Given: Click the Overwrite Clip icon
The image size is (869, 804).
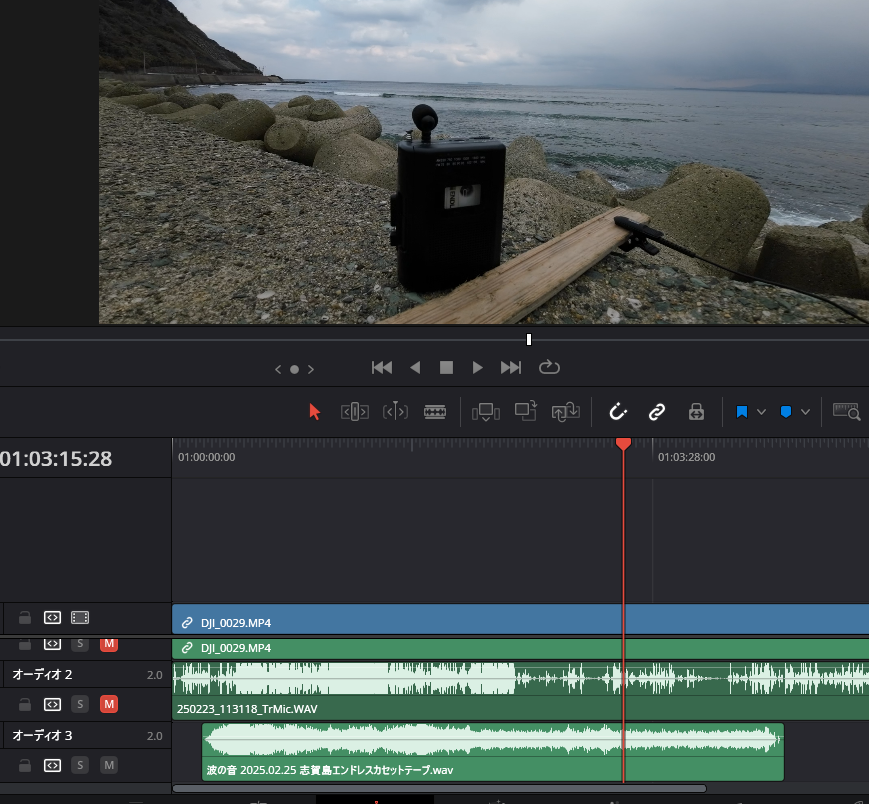Looking at the screenshot, I should click(x=525, y=411).
